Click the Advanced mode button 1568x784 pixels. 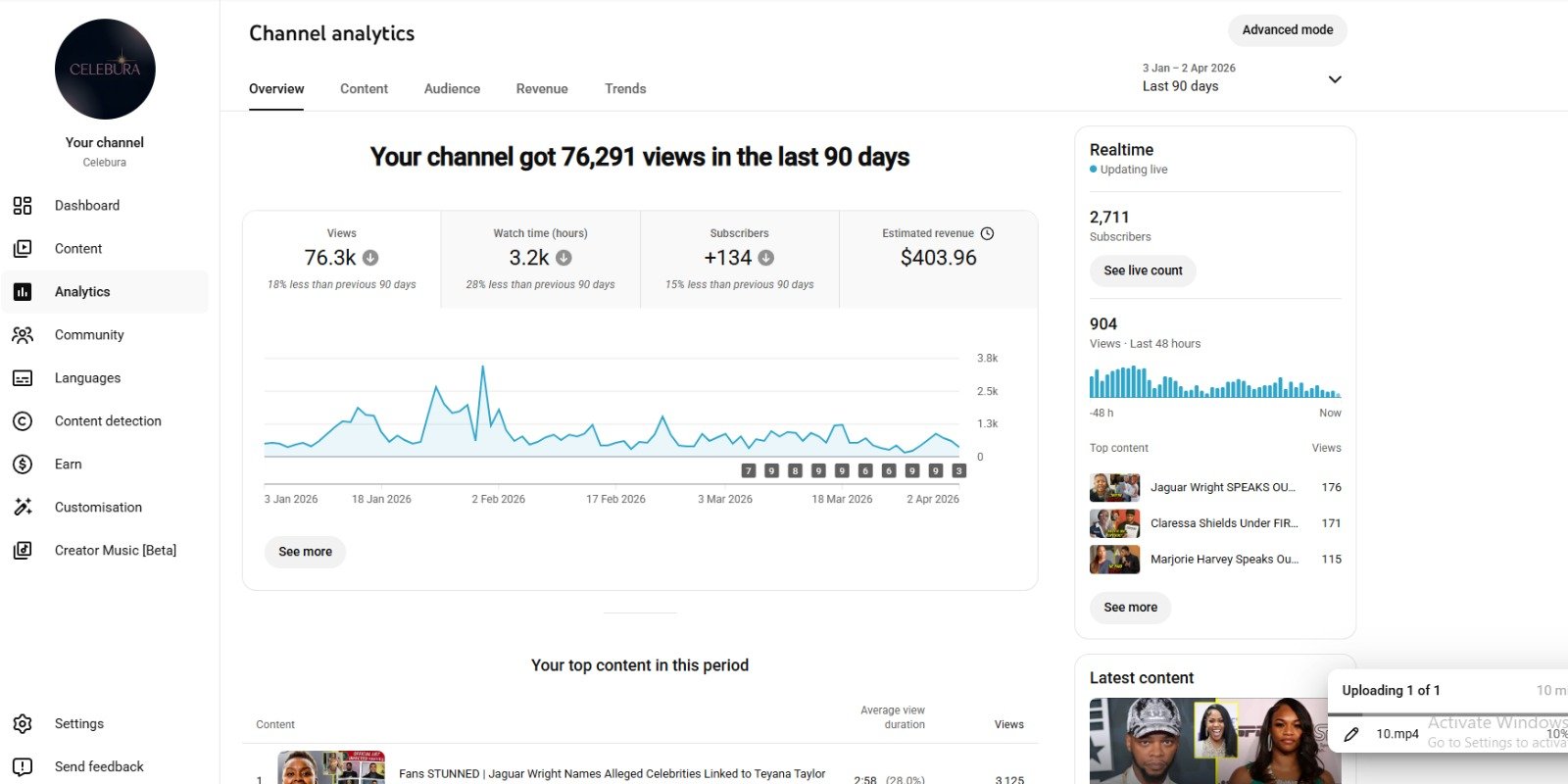point(1287,30)
